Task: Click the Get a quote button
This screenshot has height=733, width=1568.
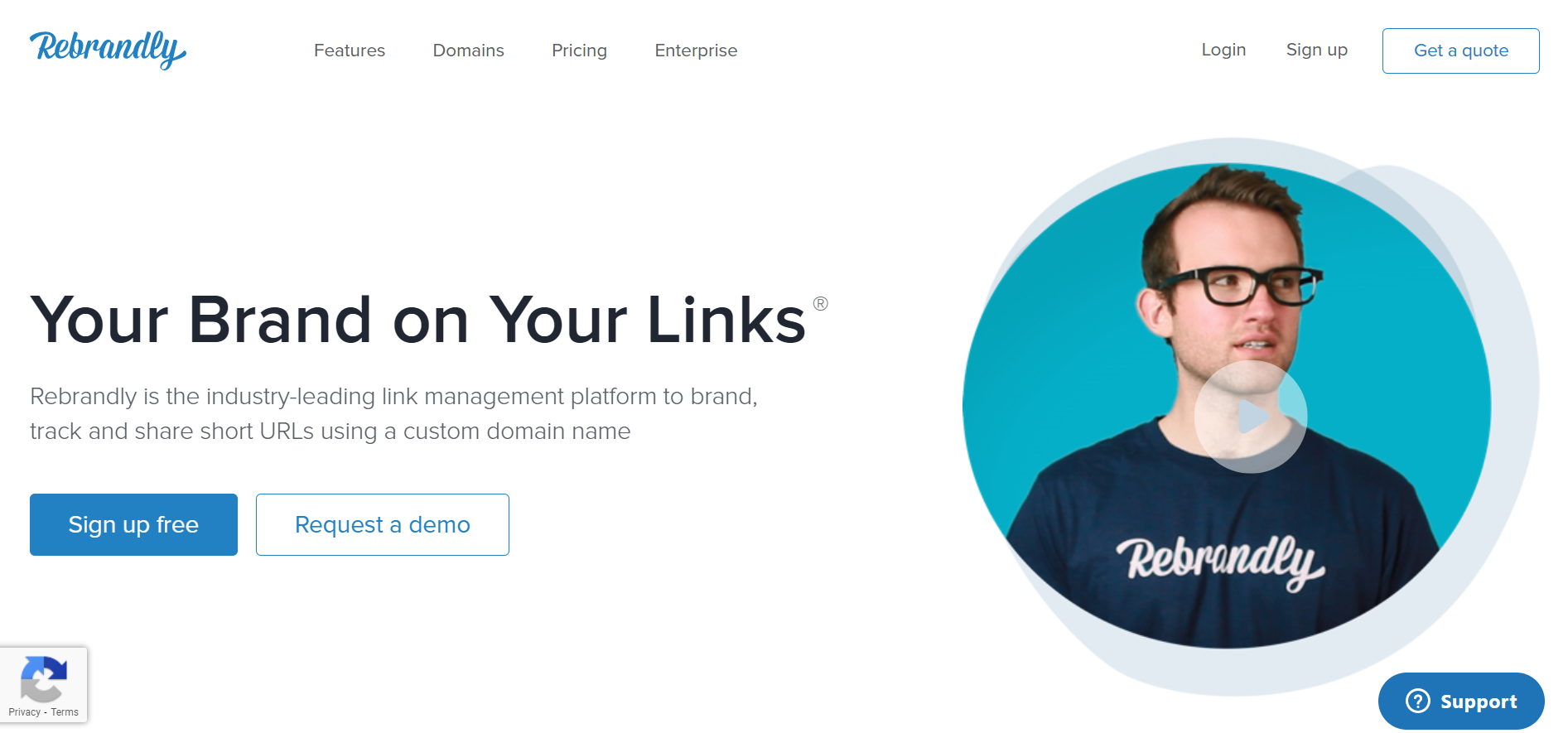Action: pyautogui.click(x=1461, y=51)
